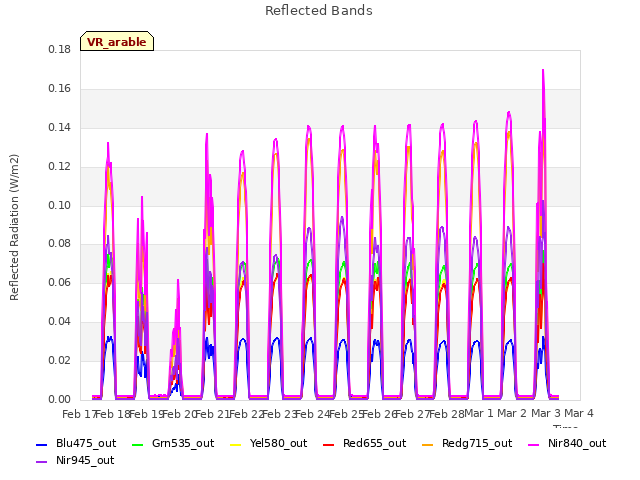The image size is (640, 480).
Task: Click the 0.16 y-axis tick label
Action: point(60,89)
